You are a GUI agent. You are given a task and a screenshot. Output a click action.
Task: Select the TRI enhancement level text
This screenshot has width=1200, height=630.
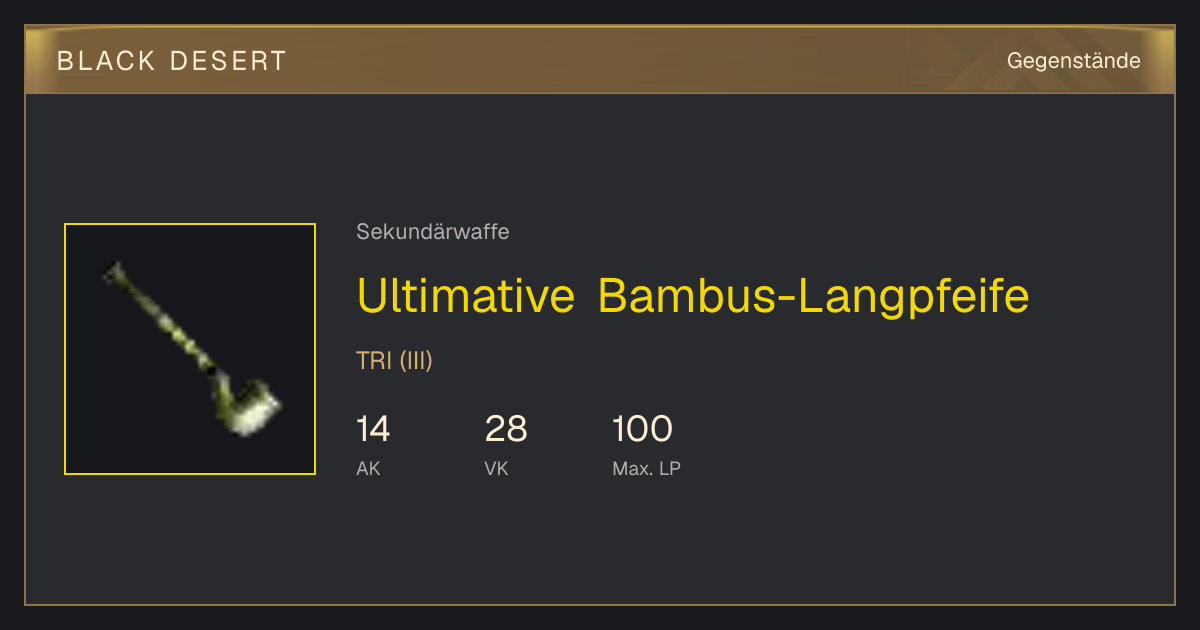point(374,361)
